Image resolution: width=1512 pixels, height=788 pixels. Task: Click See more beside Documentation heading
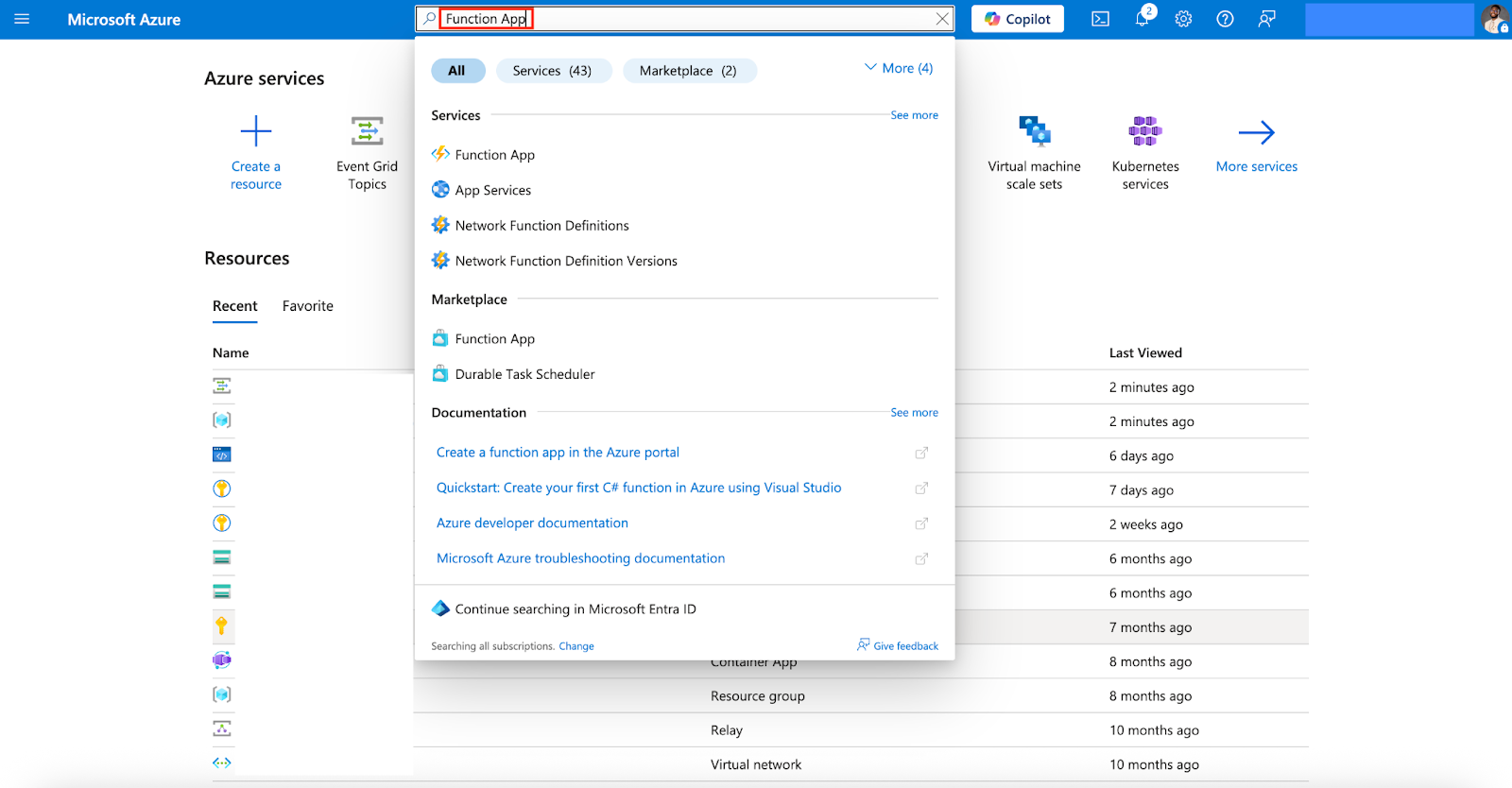click(914, 413)
